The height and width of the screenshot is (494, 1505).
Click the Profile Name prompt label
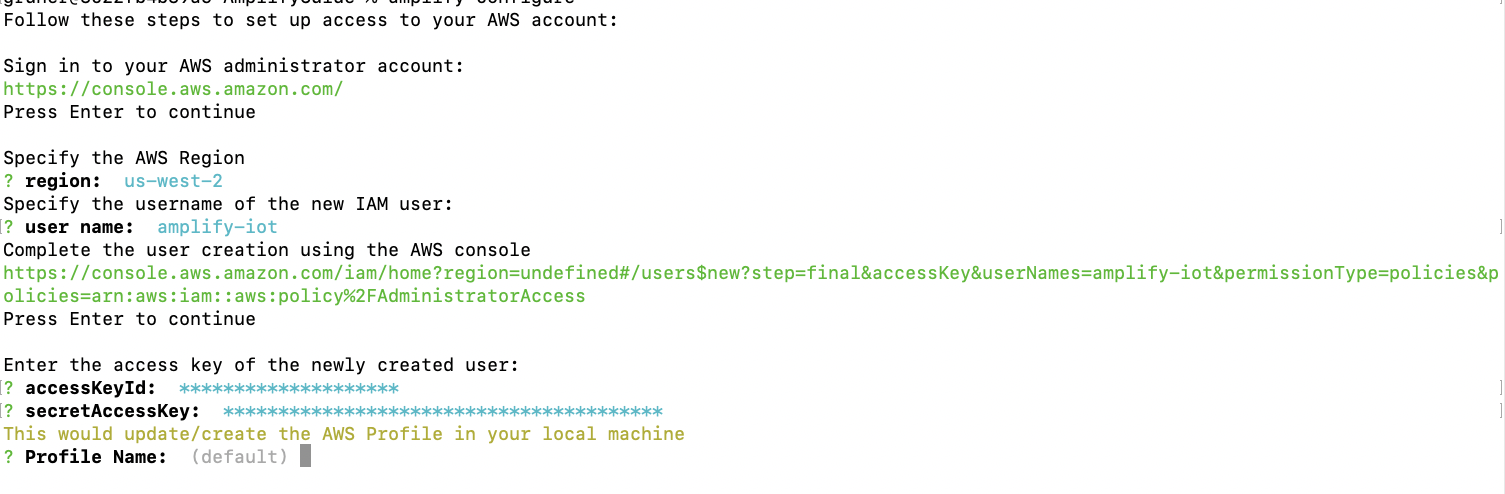pyautogui.click(x=96, y=457)
